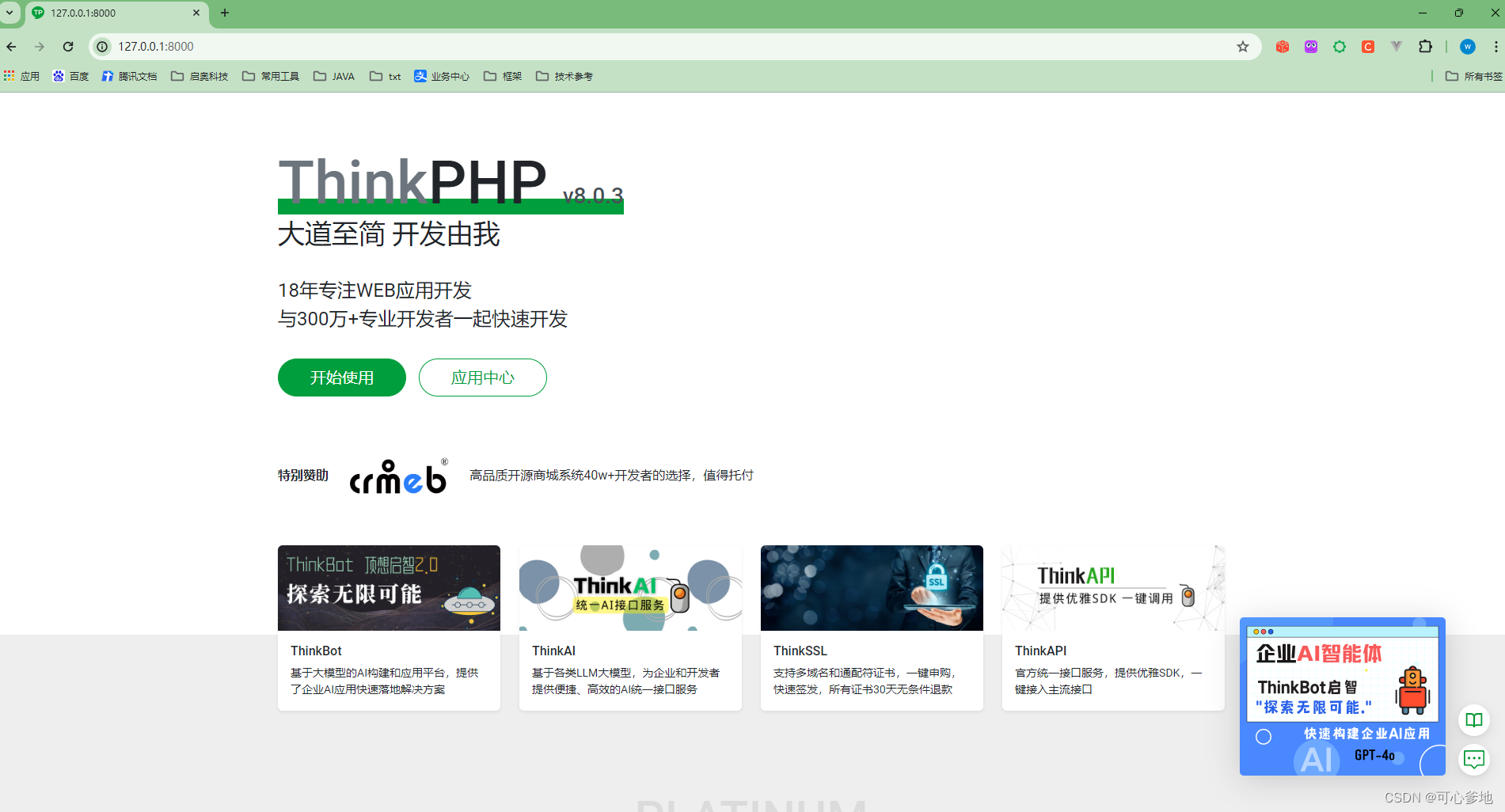
Task: Open the Chrome three-dot menu
Action: pos(1495,47)
